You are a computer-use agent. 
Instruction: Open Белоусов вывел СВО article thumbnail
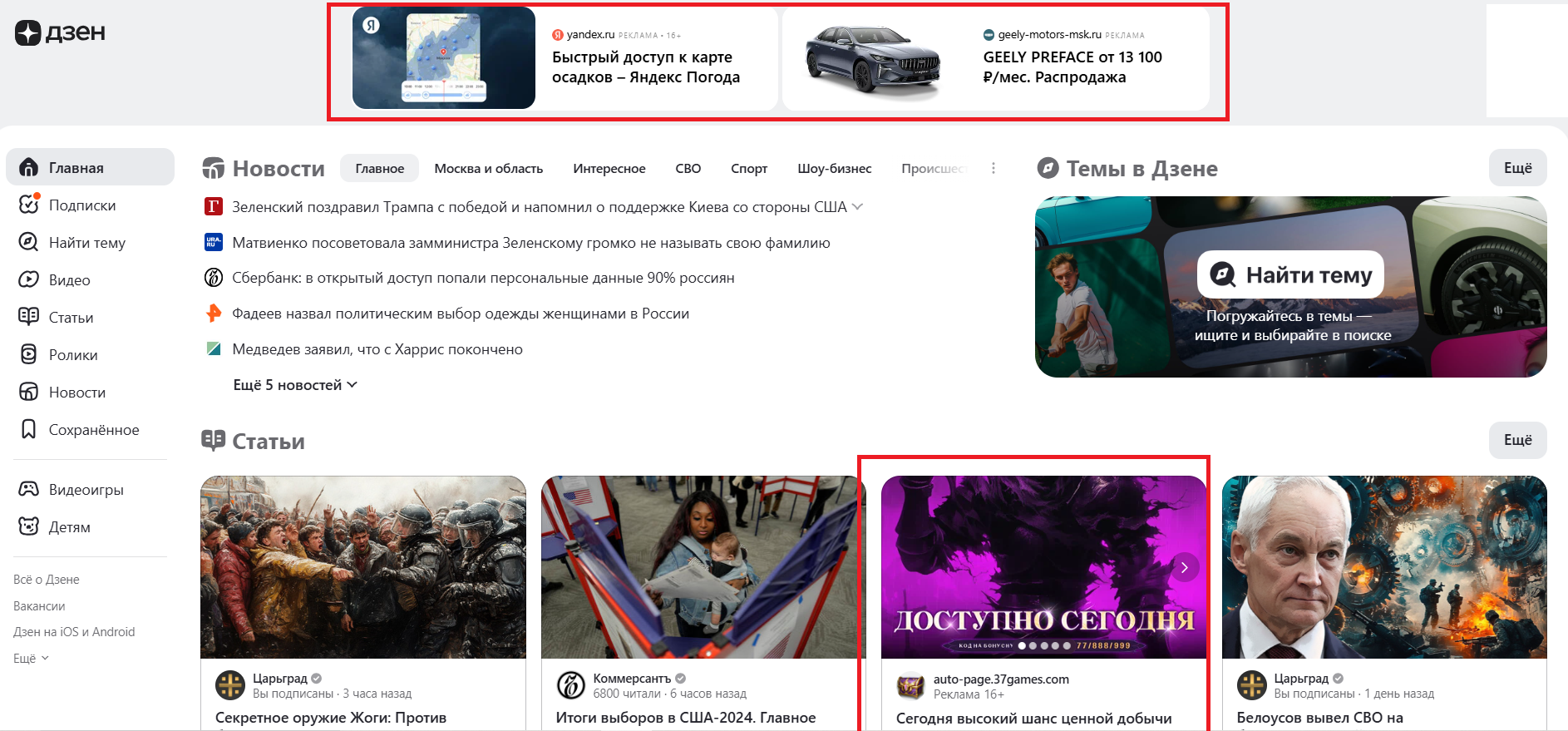pos(1384,567)
